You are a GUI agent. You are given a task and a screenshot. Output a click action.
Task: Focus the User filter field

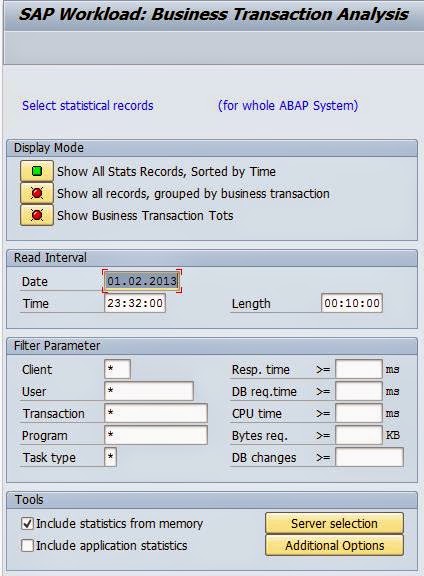point(149,391)
